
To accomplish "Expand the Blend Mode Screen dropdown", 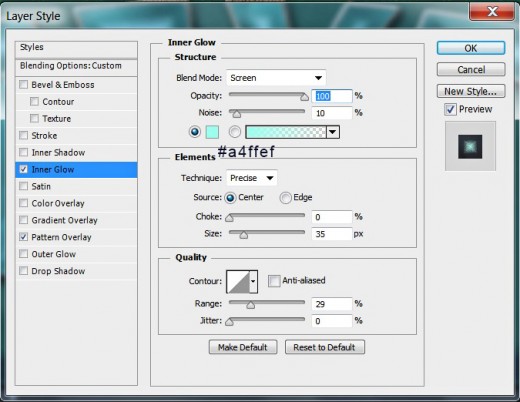I will coord(276,78).
